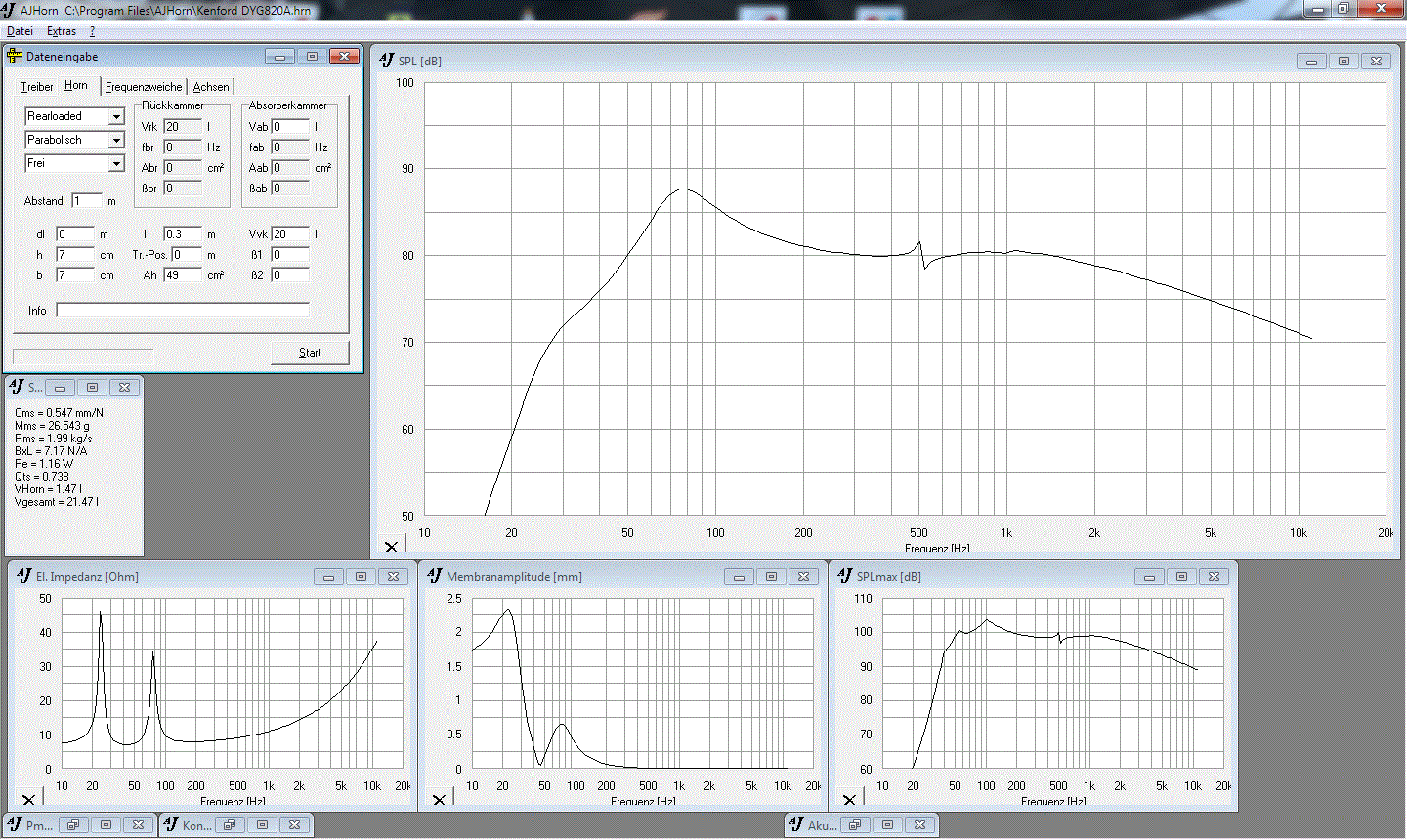
Task: Switch to the Frequenzweiche tab
Action: point(144,87)
